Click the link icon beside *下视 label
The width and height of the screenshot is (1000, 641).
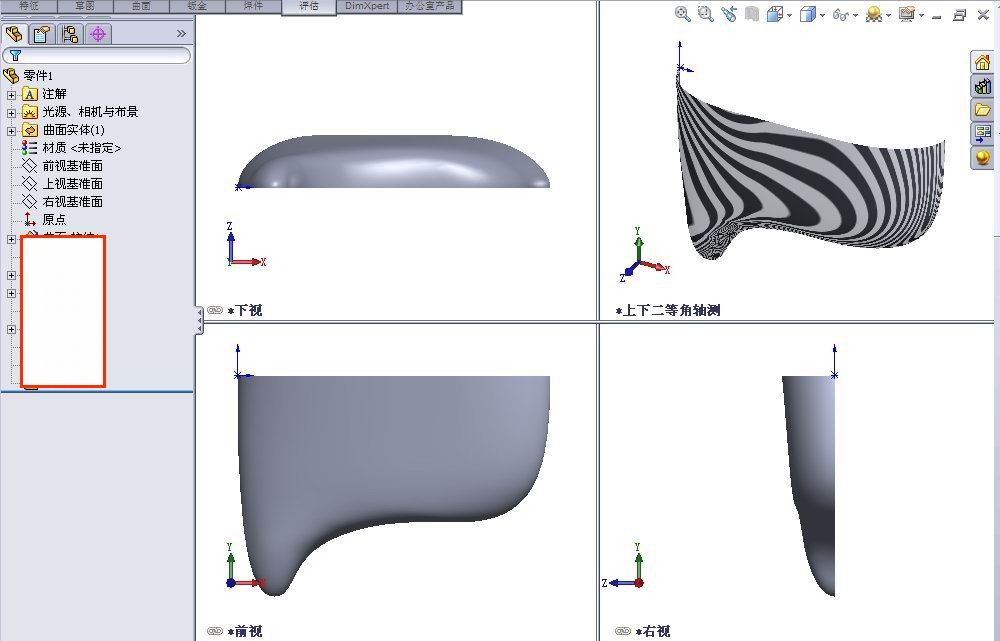pyautogui.click(x=215, y=310)
